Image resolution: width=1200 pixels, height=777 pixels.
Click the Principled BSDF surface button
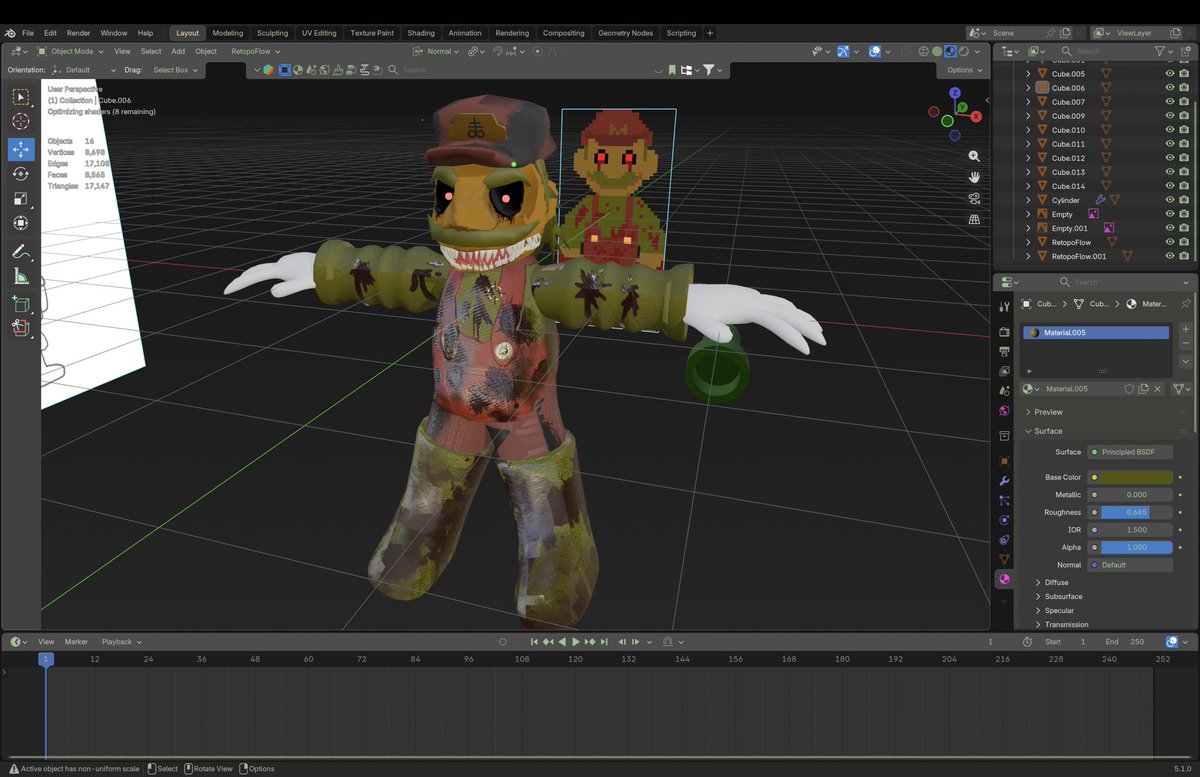point(1130,452)
